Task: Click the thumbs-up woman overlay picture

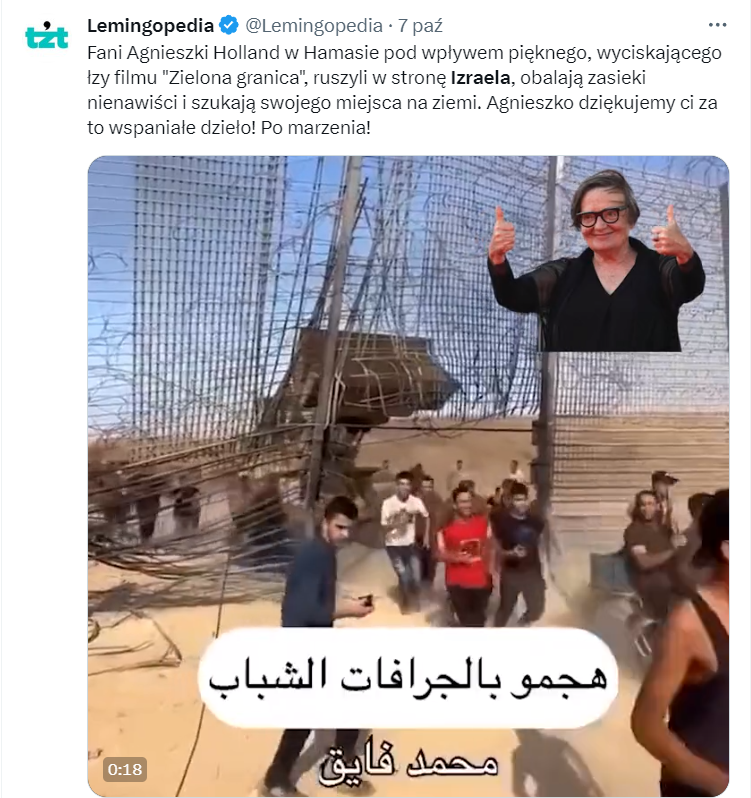Action: [597, 260]
